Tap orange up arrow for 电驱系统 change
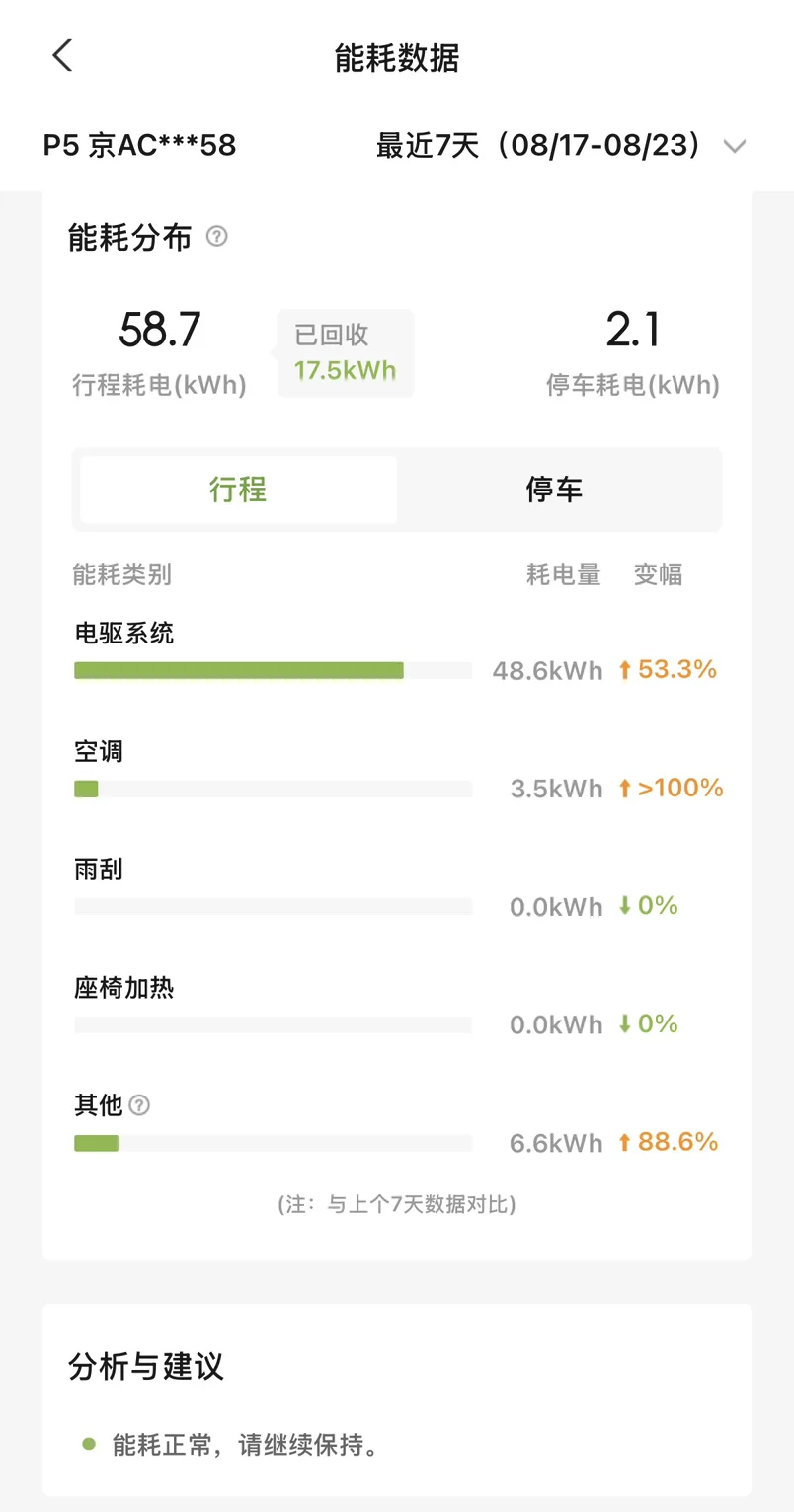 [x=624, y=670]
